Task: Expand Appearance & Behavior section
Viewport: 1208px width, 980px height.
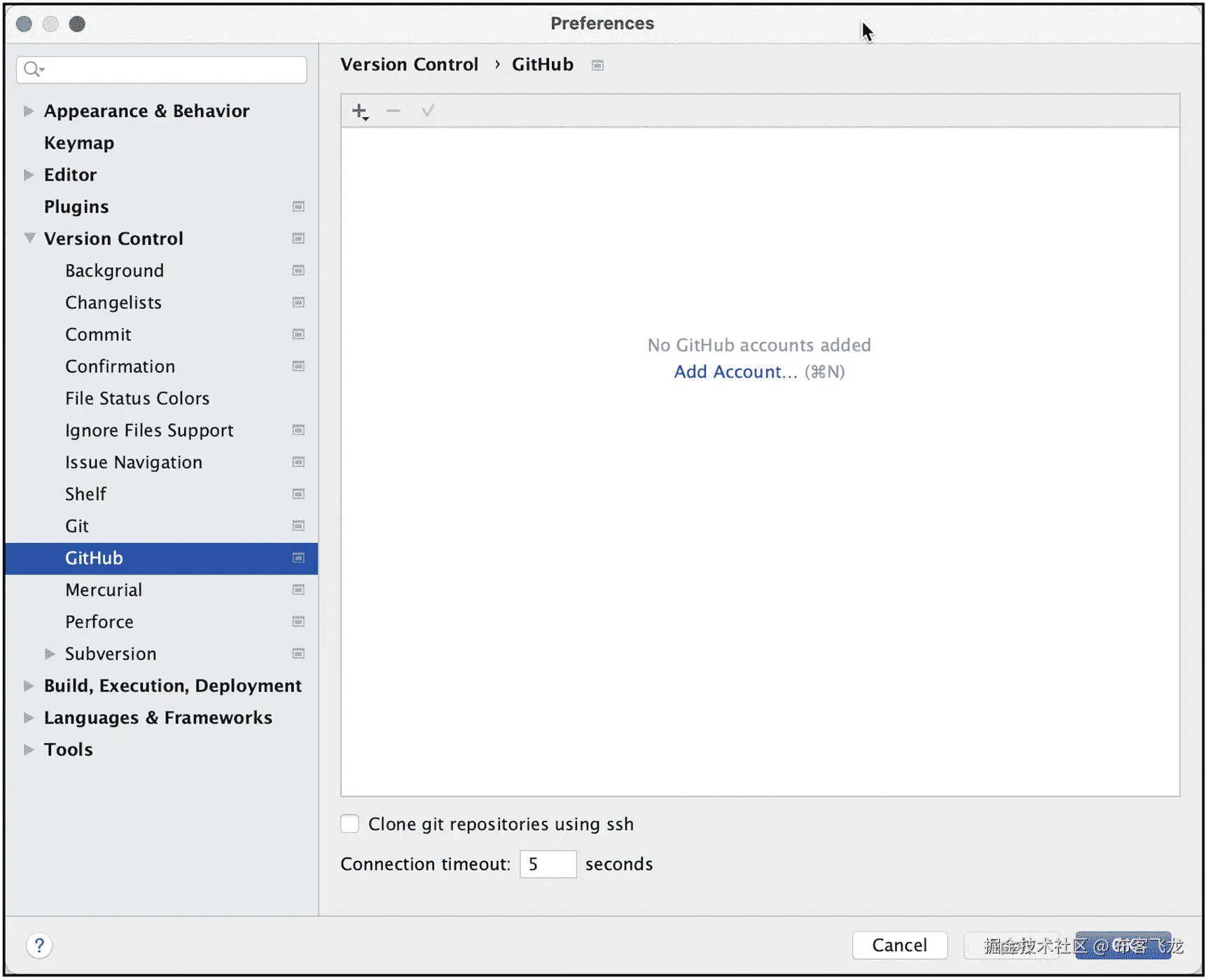Action: [29, 111]
